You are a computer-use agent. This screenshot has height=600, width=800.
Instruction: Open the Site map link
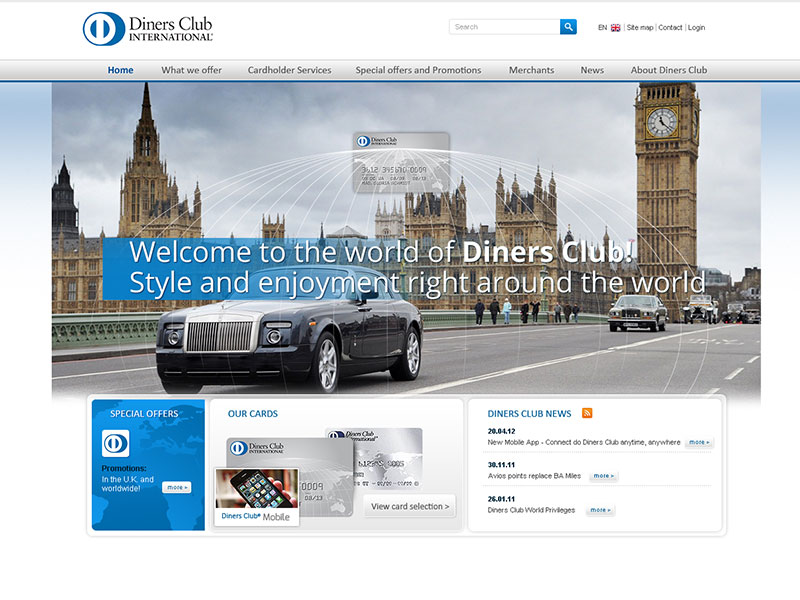tap(640, 28)
